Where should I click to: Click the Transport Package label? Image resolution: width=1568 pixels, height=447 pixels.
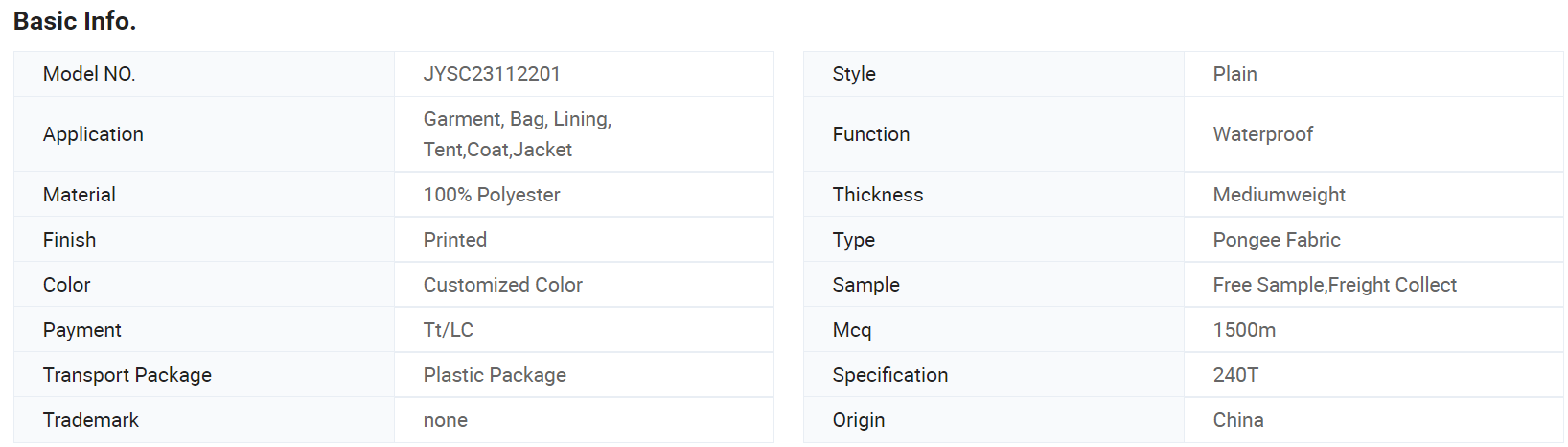pos(127,375)
